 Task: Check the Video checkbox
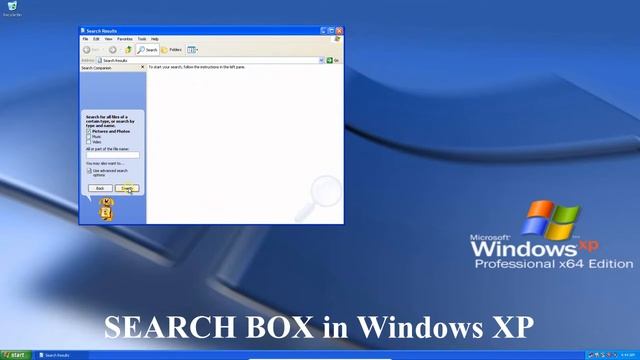[x=89, y=142]
